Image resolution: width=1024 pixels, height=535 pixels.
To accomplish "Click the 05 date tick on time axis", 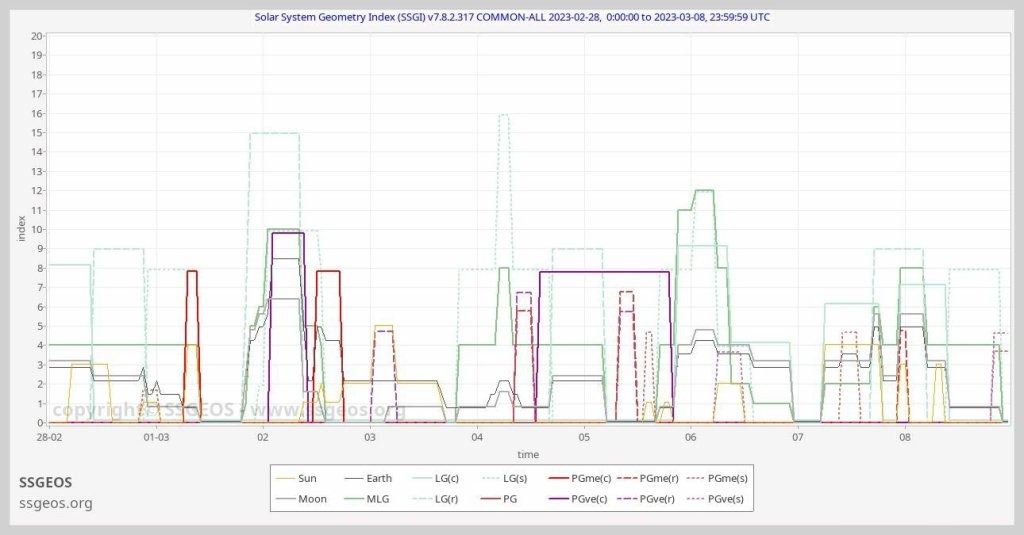I will (x=584, y=437).
